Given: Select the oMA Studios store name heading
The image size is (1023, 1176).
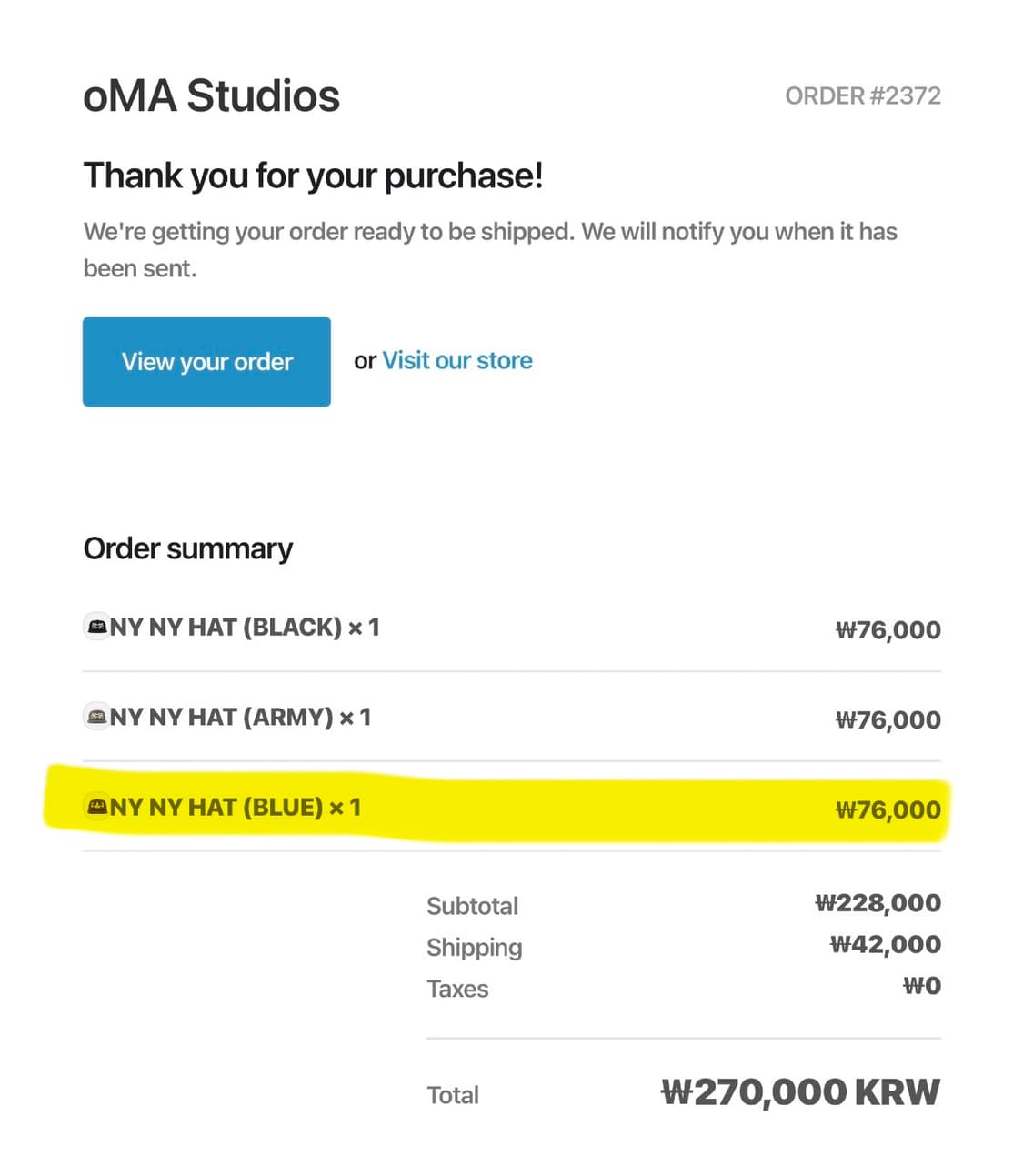Looking at the screenshot, I should [211, 95].
